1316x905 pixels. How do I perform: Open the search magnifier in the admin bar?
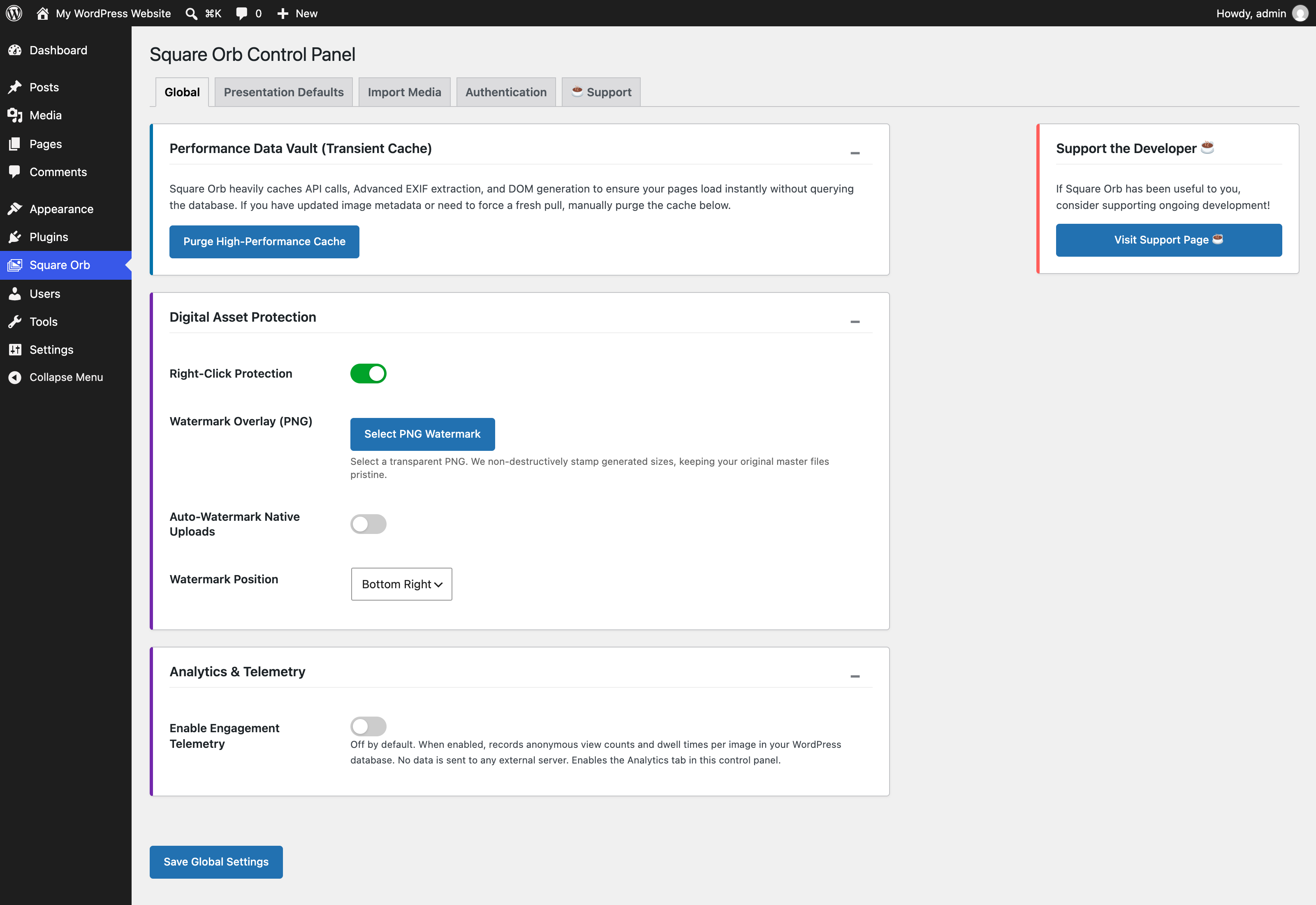pos(192,14)
